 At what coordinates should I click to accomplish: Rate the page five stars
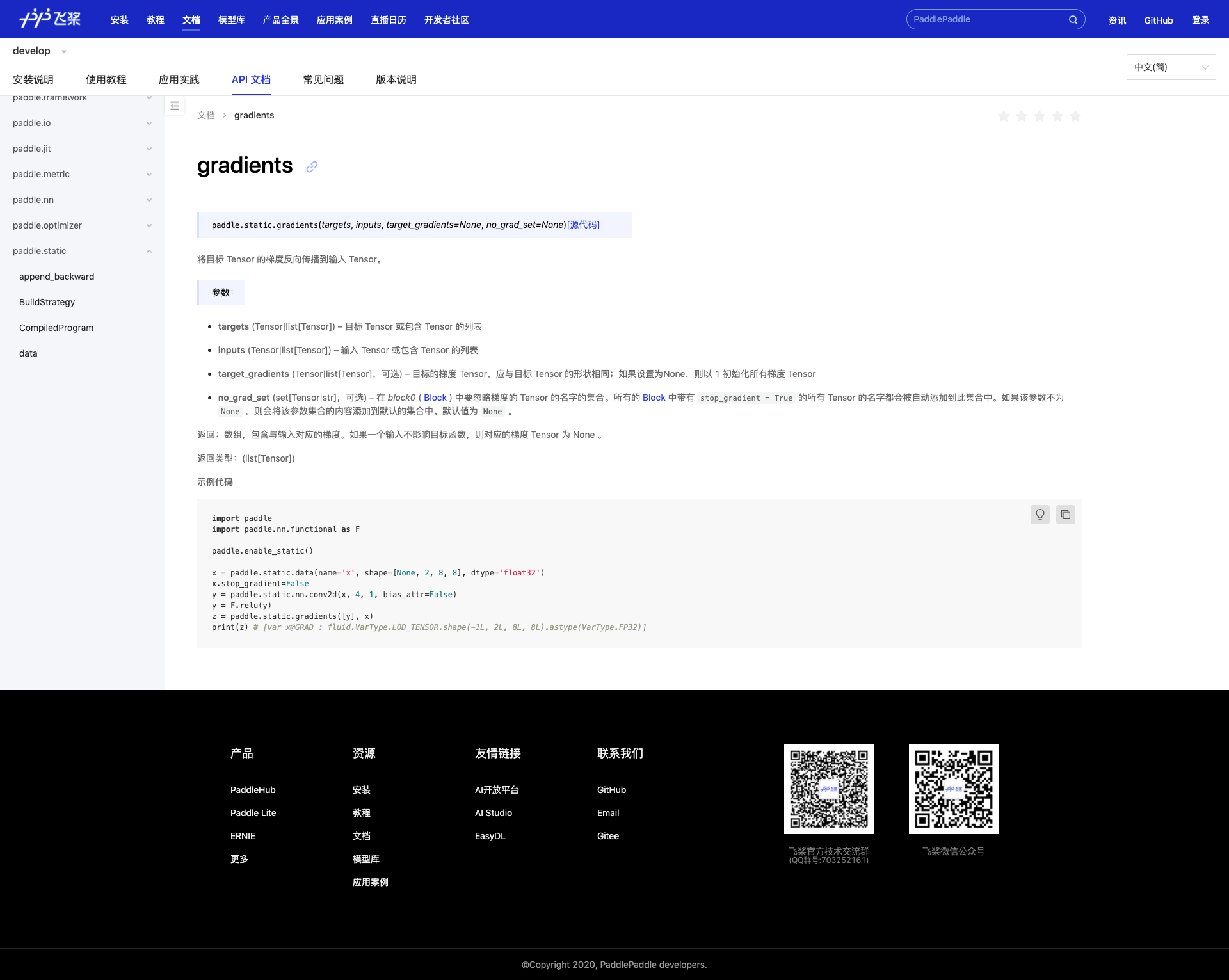[x=1075, y=116]
